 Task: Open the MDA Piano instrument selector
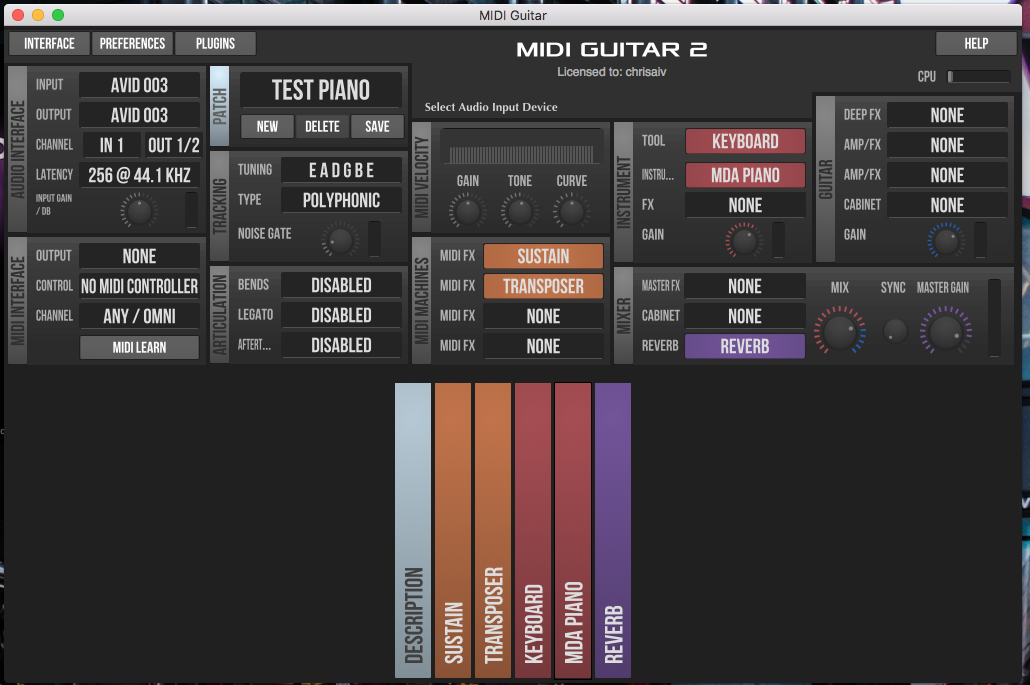(744, 175)
